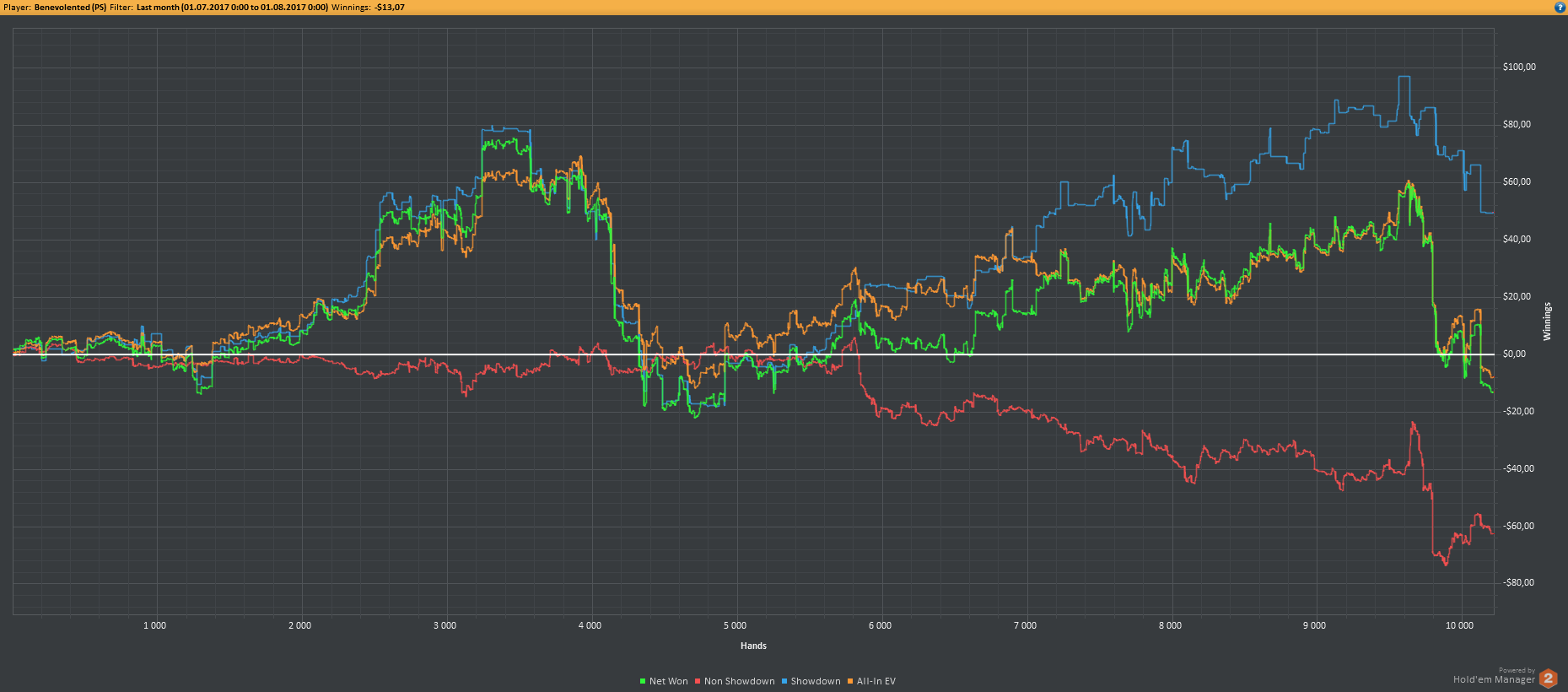Click the red Non Showdown legend swatch
The width and height of the screenshot is (1568, 692).
698,681
